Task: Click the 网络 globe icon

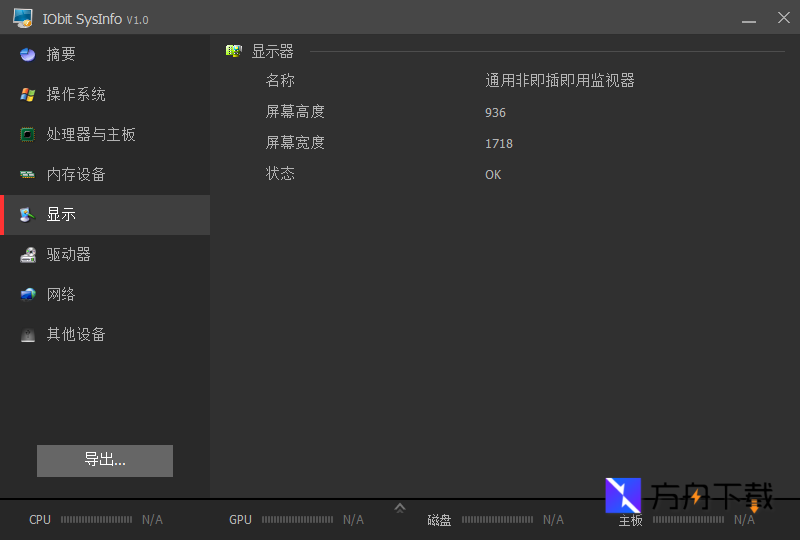Action: (28, 294)
